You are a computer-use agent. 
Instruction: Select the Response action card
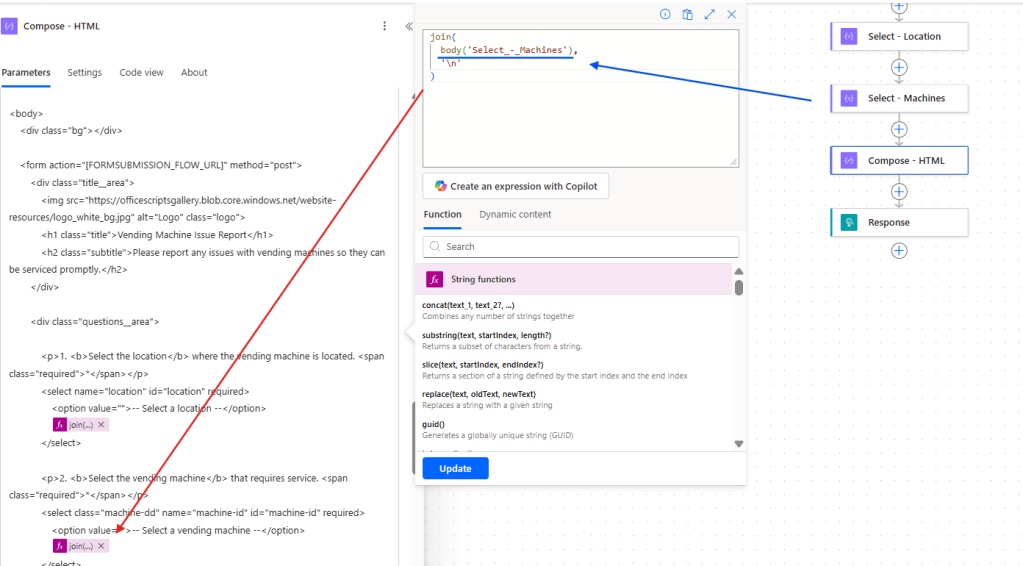click(899, 222)
